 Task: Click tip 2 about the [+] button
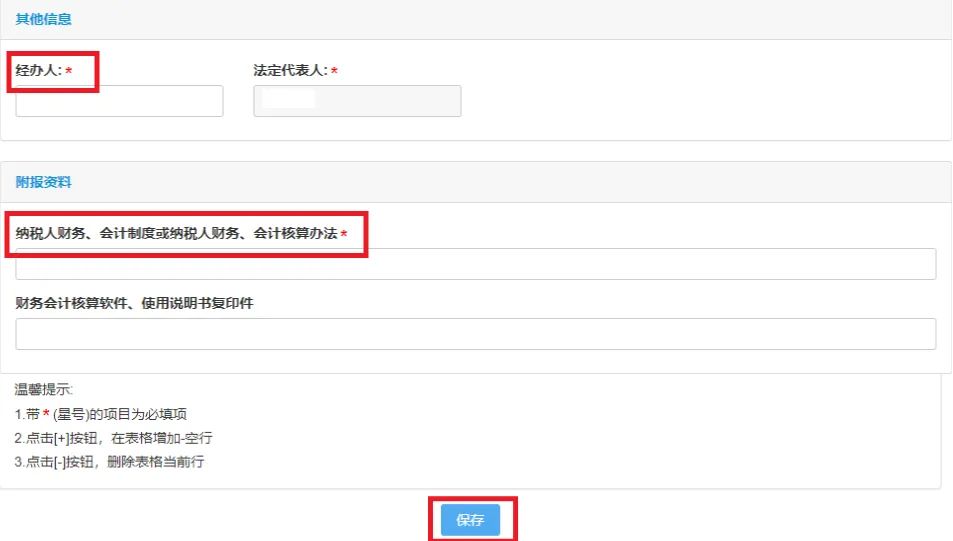114,438
